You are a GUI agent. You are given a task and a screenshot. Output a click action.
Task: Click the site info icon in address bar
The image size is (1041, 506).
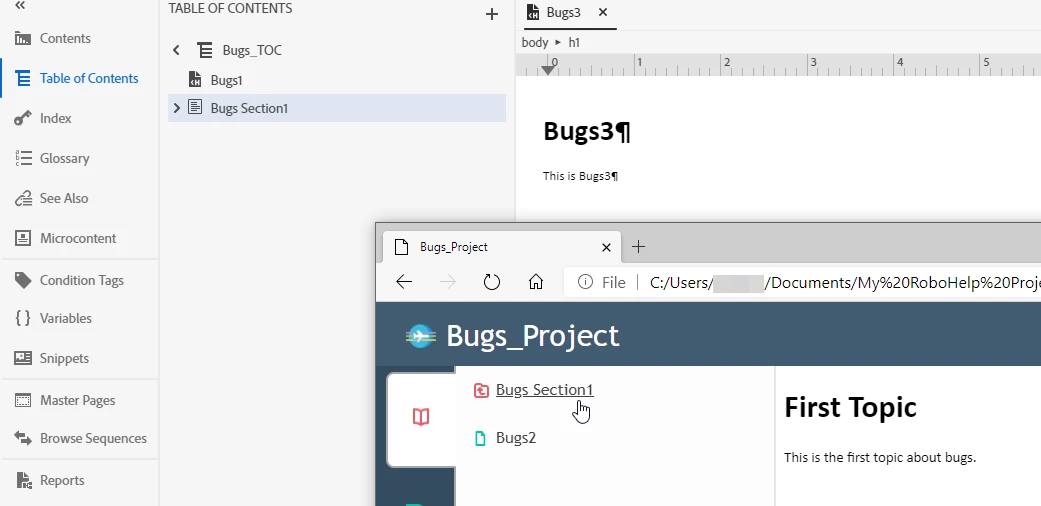[585, 283]
